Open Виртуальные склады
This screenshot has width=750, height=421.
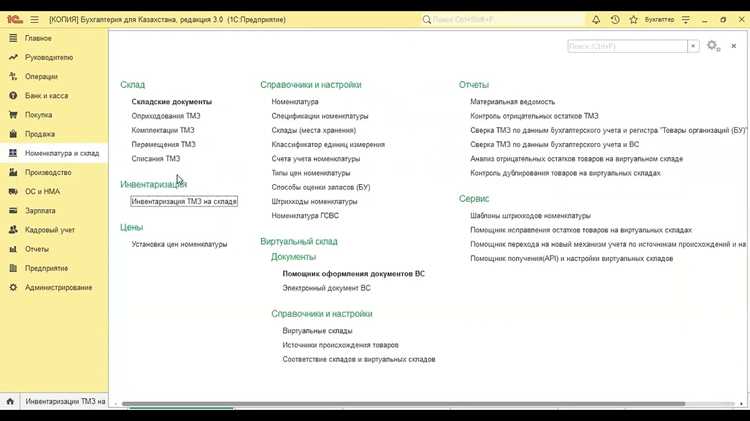(x=317, y=331)
